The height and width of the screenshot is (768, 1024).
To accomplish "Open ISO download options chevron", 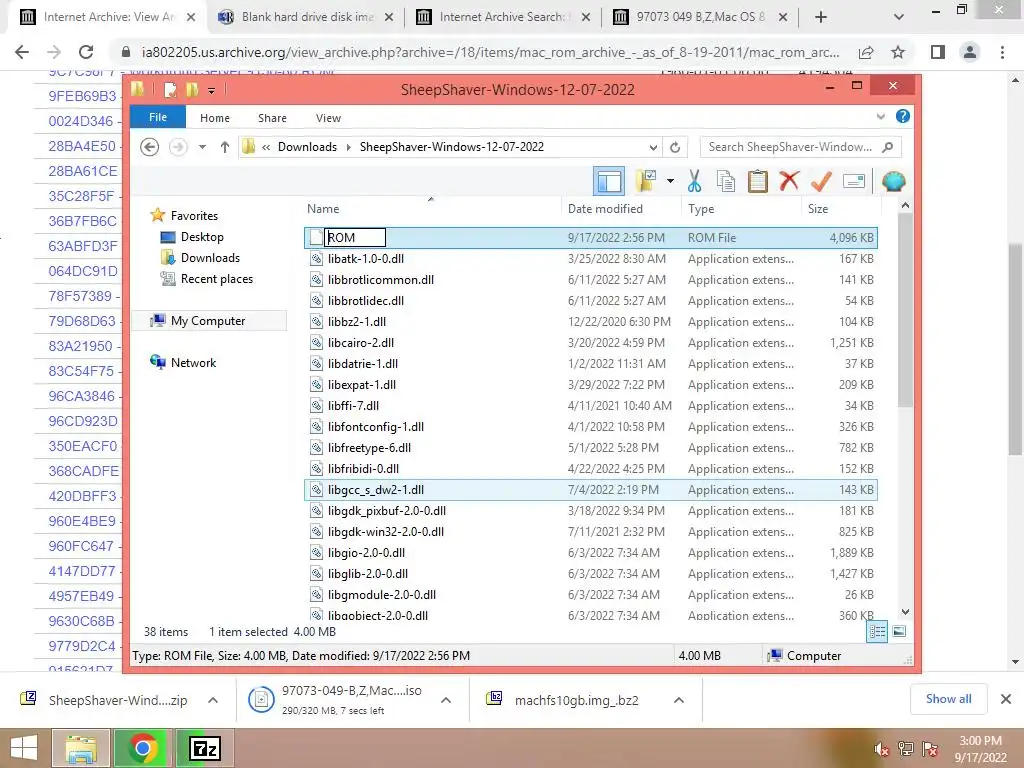I will [x=446, y=700].
